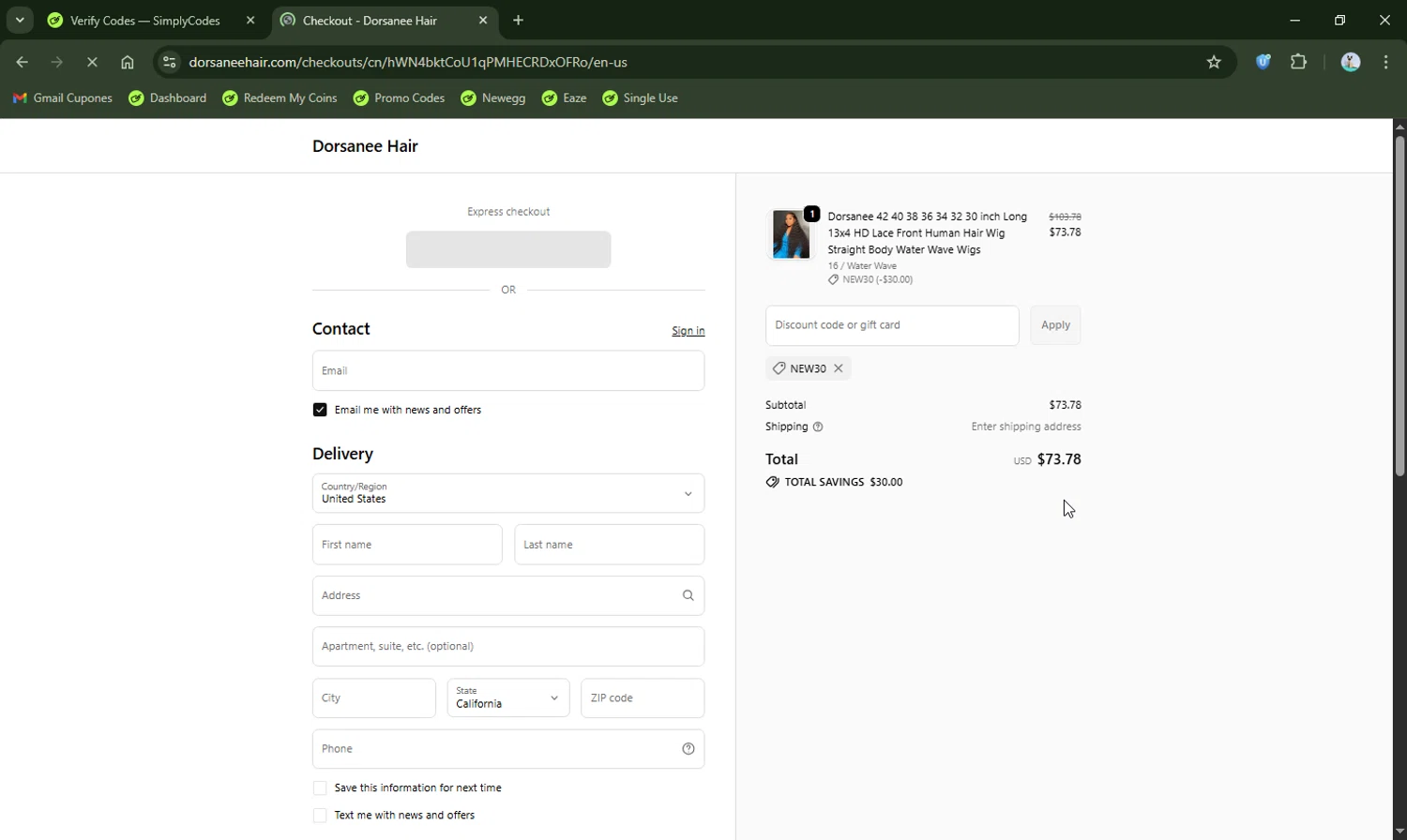Go back to the previous page

click(x=23, y=62)
